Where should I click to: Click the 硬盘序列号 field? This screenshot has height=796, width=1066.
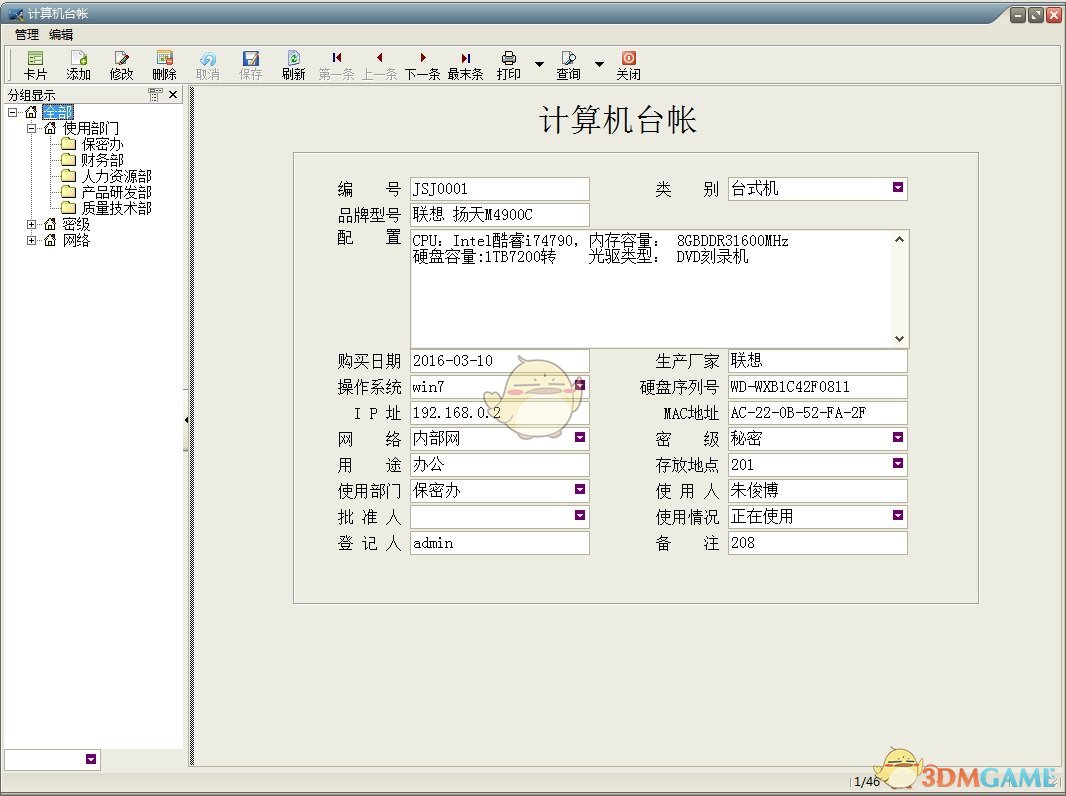tap(817, 387)
